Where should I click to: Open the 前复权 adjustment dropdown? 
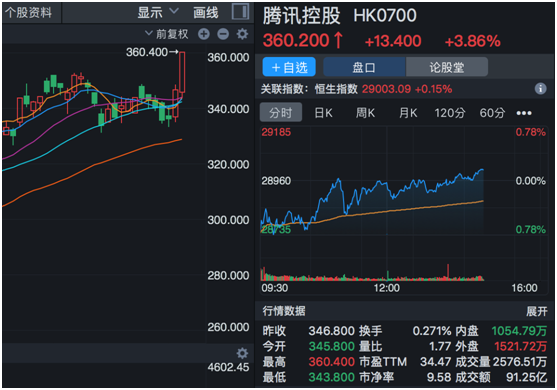coord(167,34)
